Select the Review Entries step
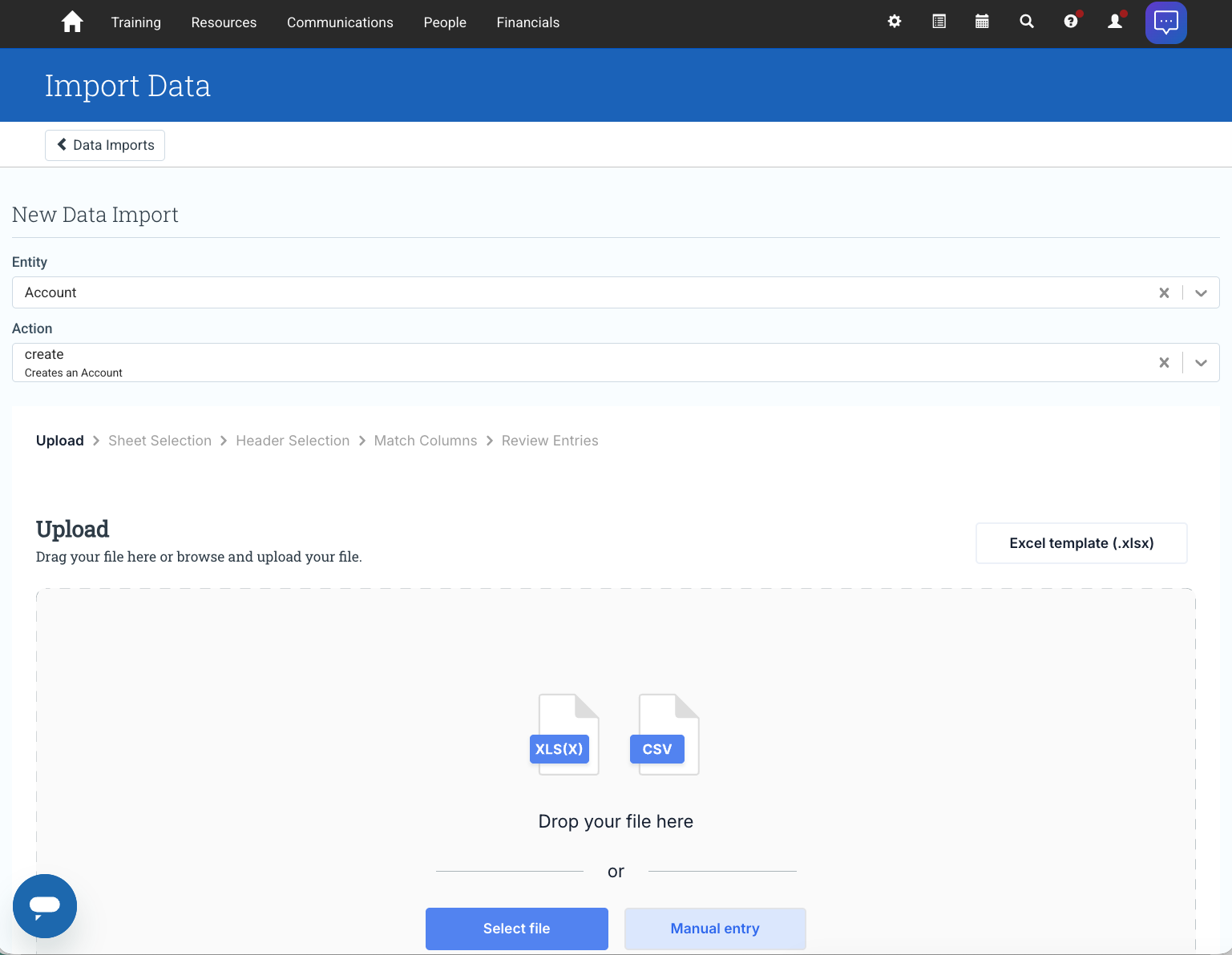 pos(550,441)
